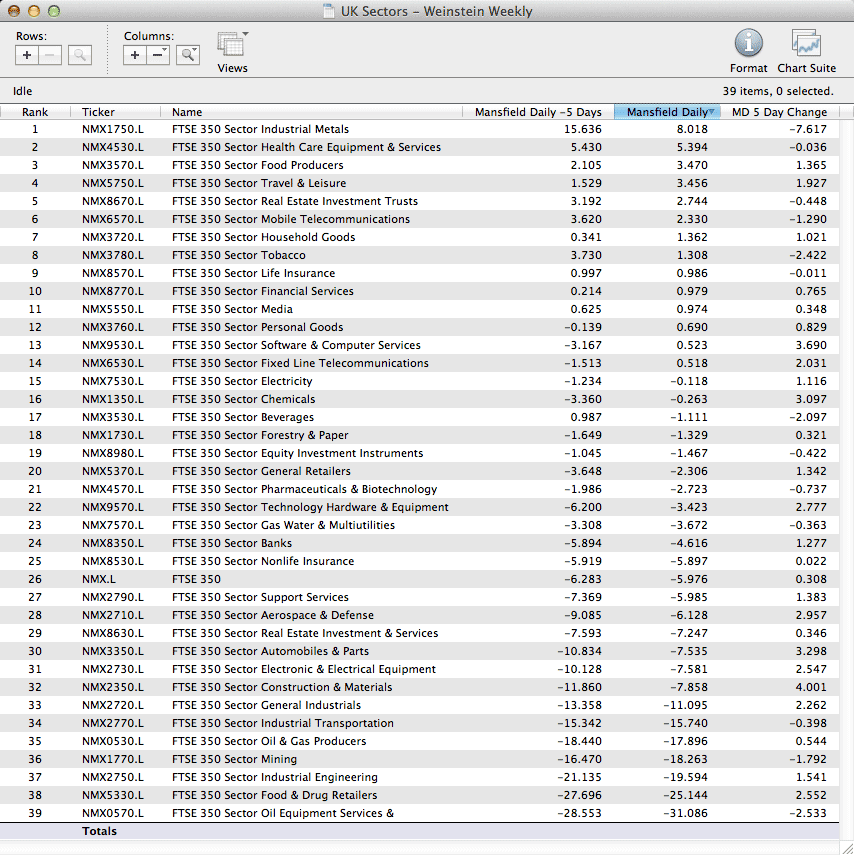The height and width of the screenshot is (855, 854).
Task: Click the add row plus button
Action: pyautogui.click(x=27, y=55)
